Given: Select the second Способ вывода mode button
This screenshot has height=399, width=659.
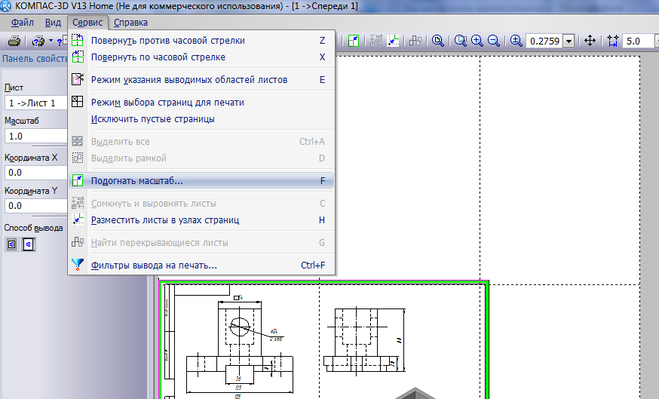Looking at the screenshot, I should click(x=29, y=244).
